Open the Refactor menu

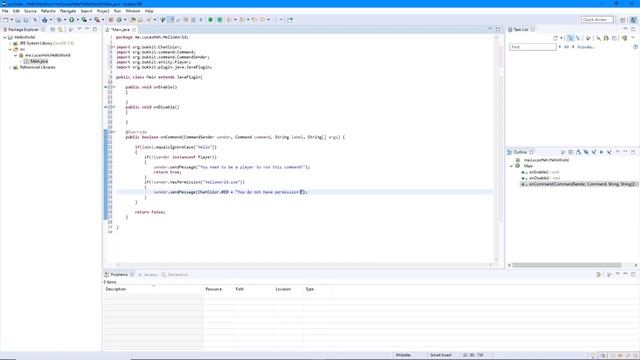click(x=48, y=11)
